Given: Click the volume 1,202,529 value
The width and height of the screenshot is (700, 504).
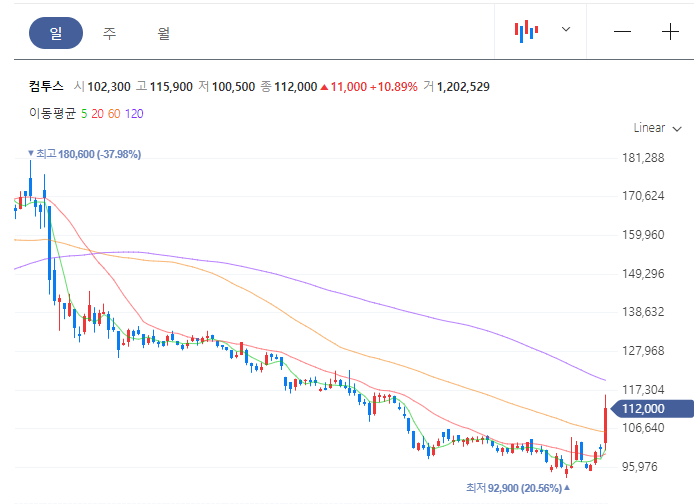Looking at the screenshot, I should tap(463, 87).
